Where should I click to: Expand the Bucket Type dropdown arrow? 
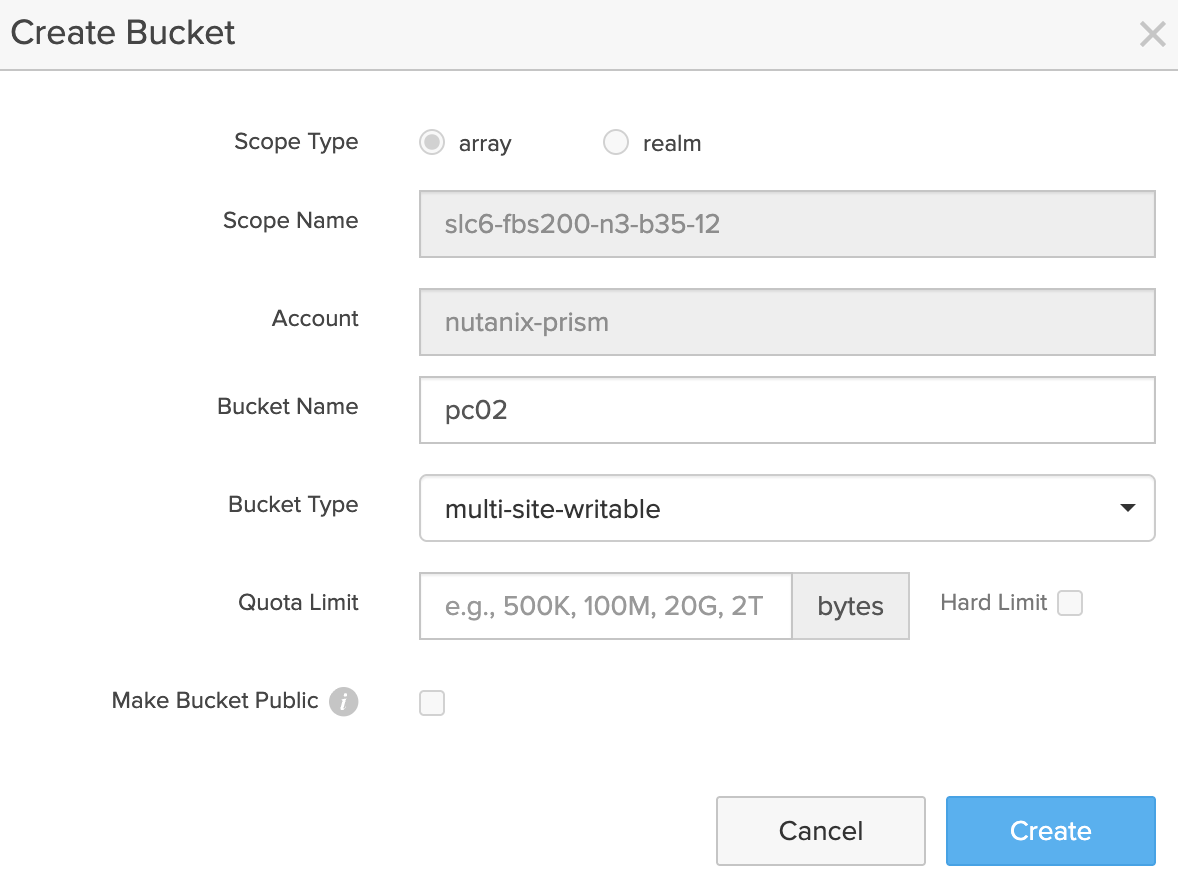coord(1127,508)
